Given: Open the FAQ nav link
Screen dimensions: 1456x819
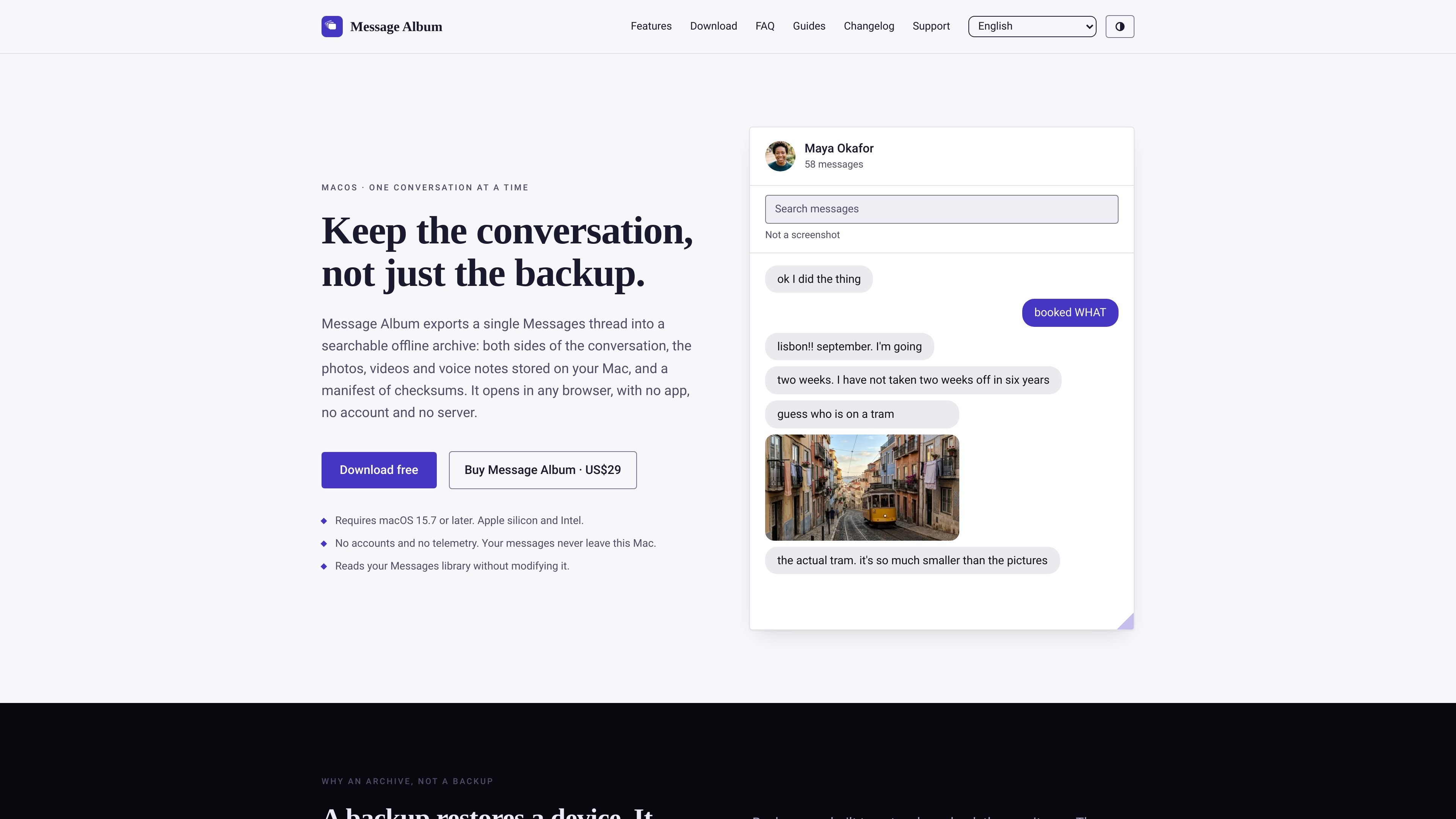Looking at the screenshot, I should 765,26.
